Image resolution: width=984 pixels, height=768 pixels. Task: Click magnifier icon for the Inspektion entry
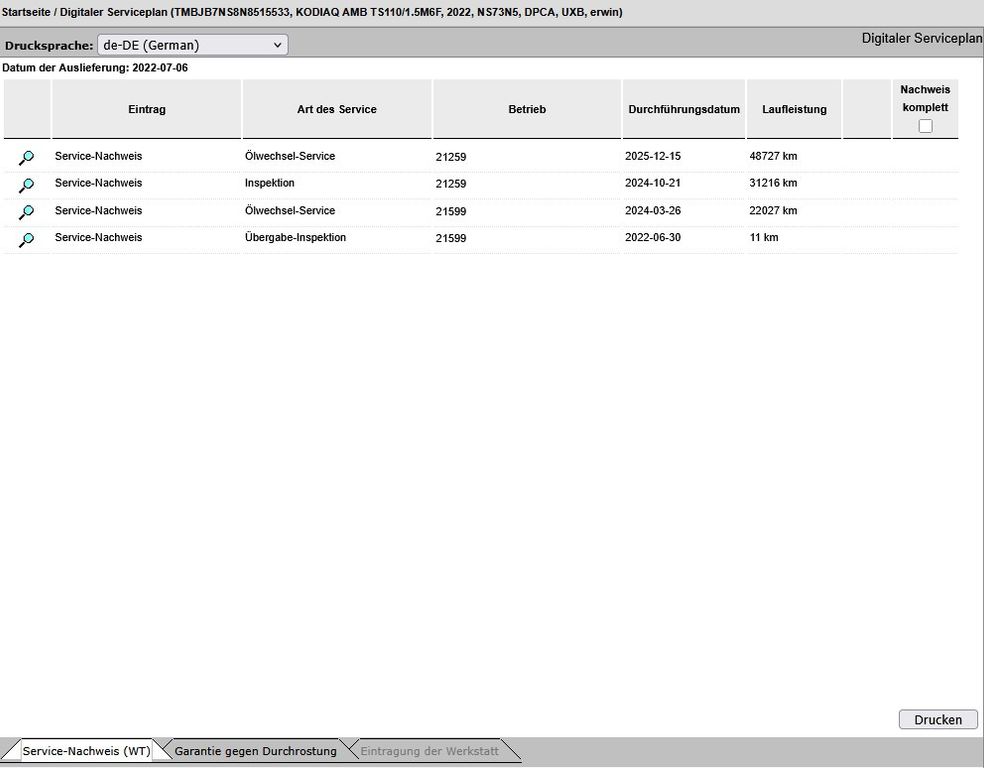coord(27,185)
